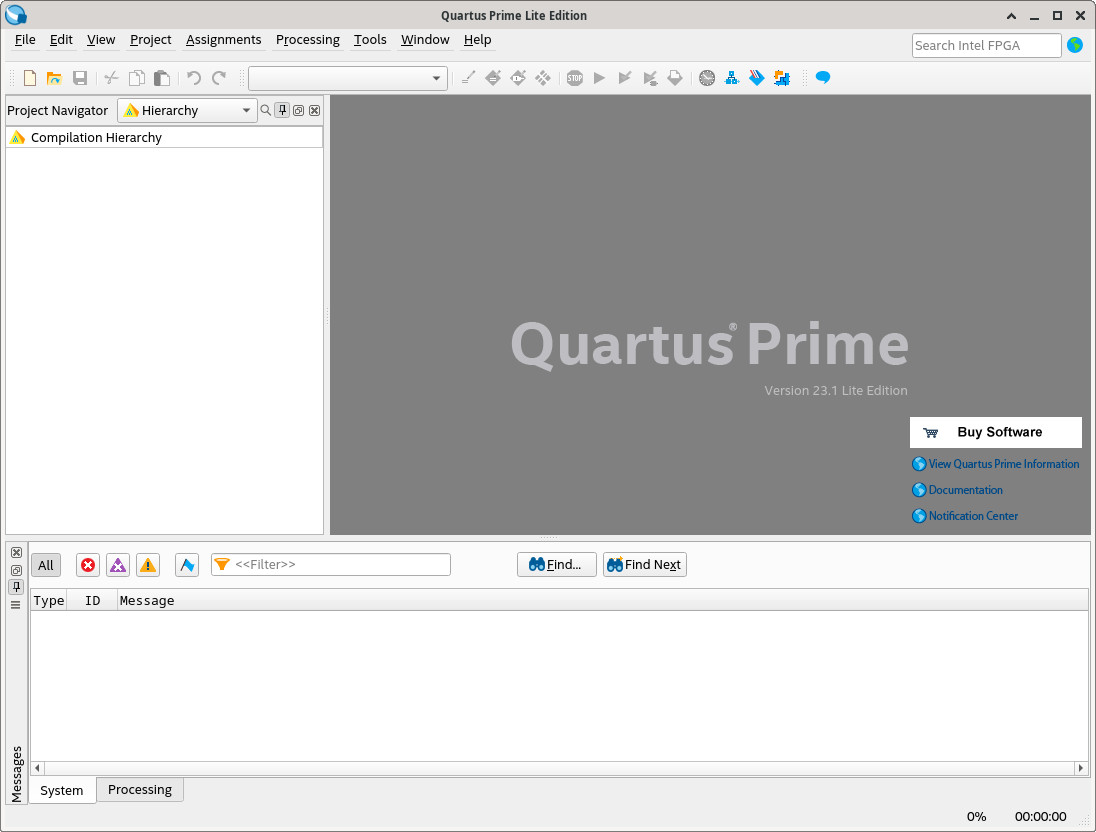Toggle the purple critical warning filter
Image resolution: width=1096 pixels, height=832 pixels.
tap(118, 565)
